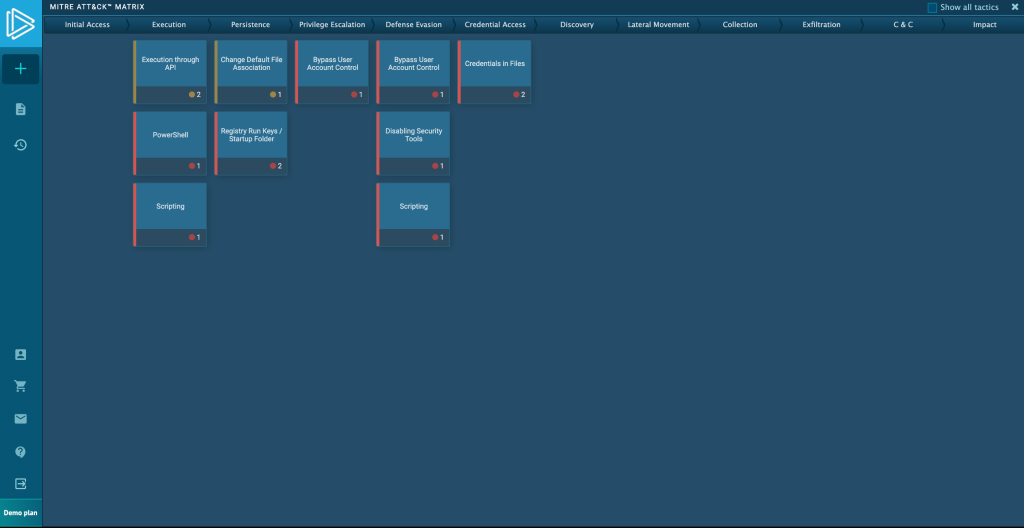Click the count badge on PowerShell card
Image resolution: width=1024 pixels, height=528 pixels.
point(195,166)
